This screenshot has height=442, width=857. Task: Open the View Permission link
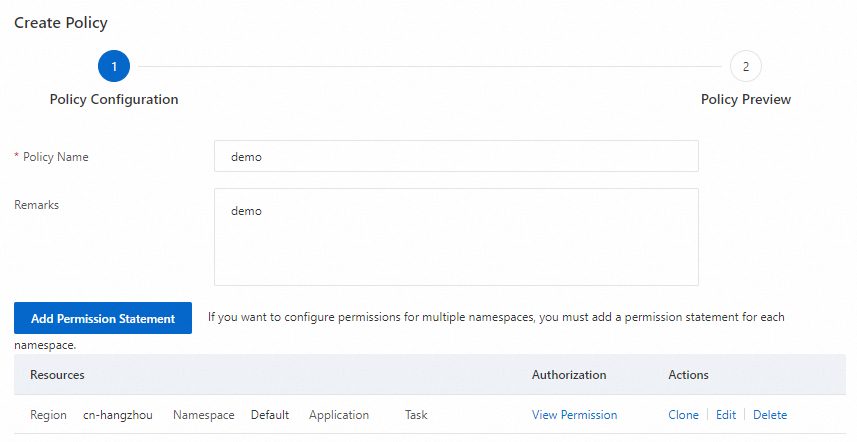click(574, 415)
